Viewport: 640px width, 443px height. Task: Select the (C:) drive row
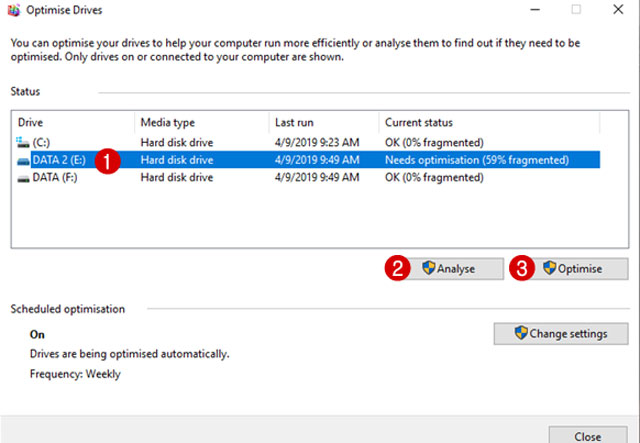[300, 142]
